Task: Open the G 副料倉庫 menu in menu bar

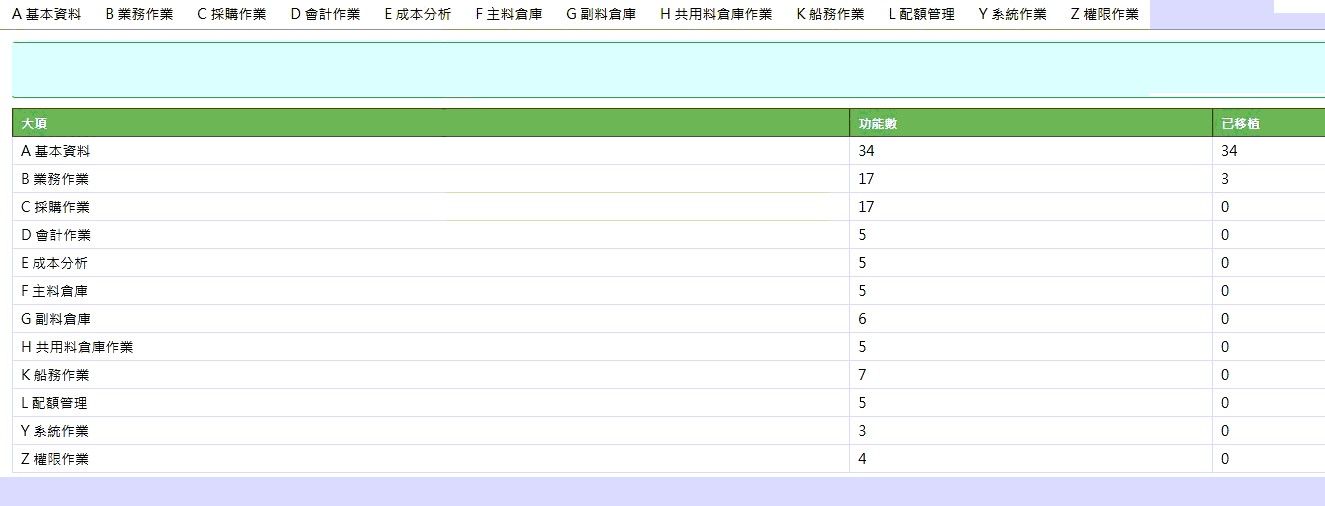Action: point(600,14)
